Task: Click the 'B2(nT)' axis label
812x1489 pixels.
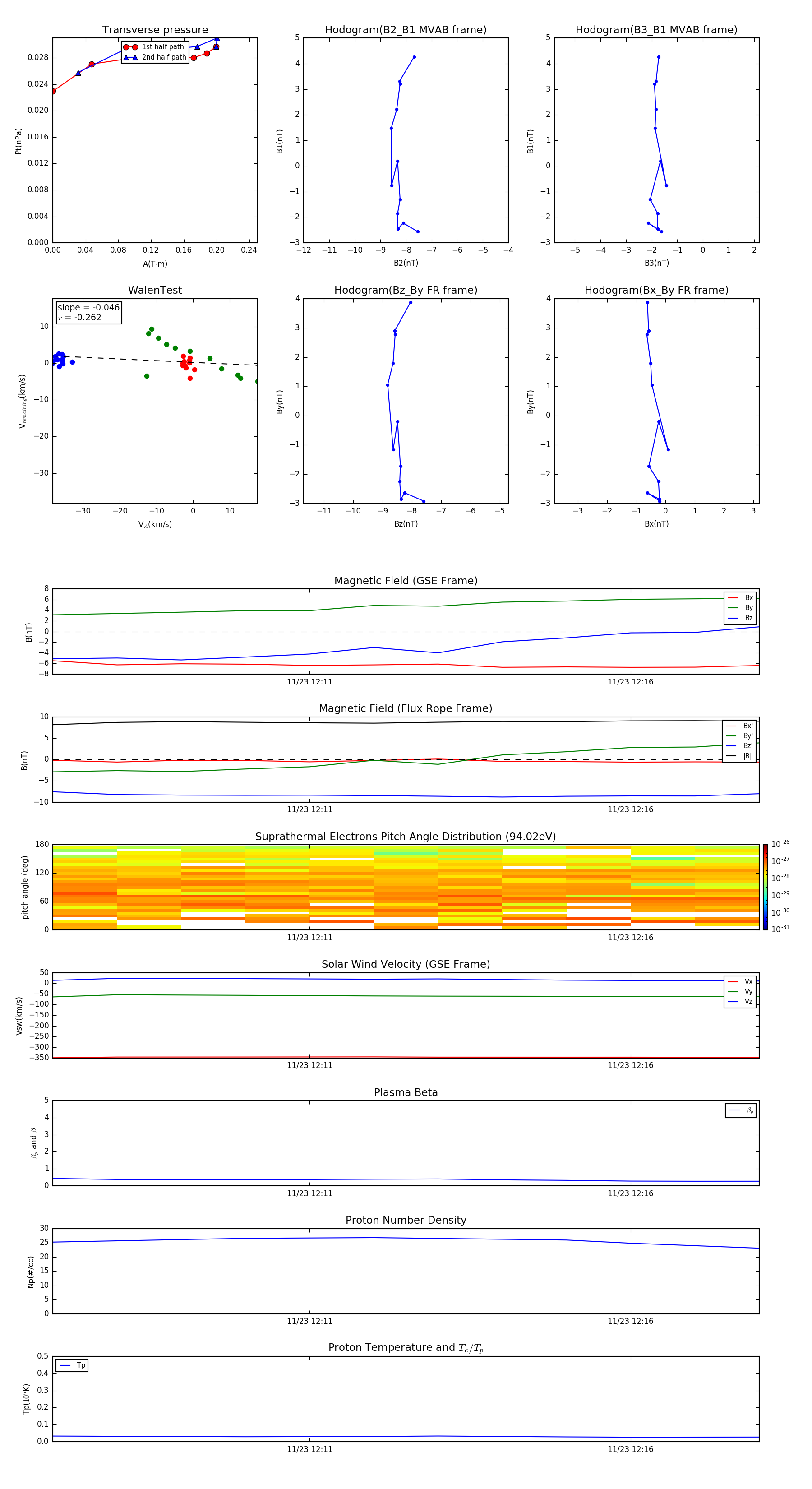Action: click(x=406, y=263)
